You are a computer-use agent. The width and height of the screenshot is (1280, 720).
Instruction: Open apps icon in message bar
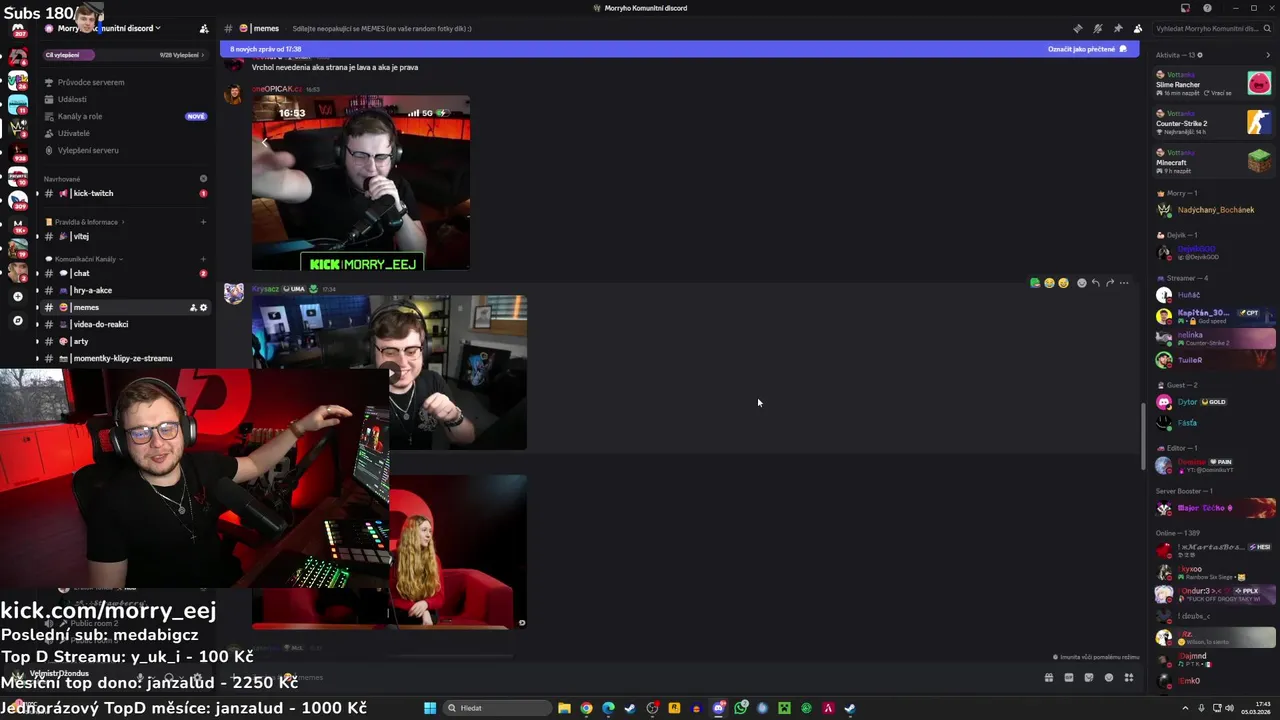[1128, 677]
